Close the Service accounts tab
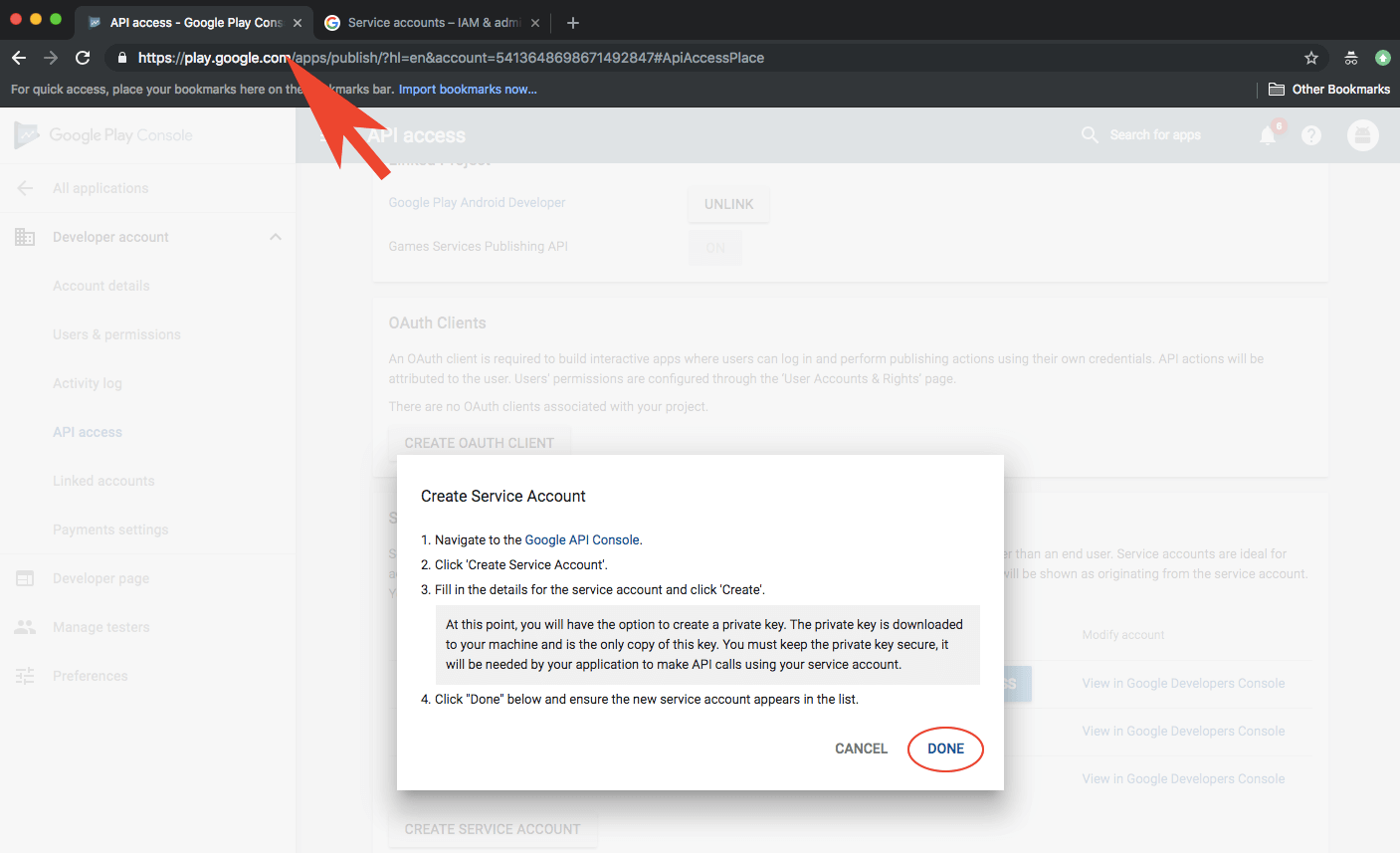Screen dimensions: 1400x853 pos(535,22)
